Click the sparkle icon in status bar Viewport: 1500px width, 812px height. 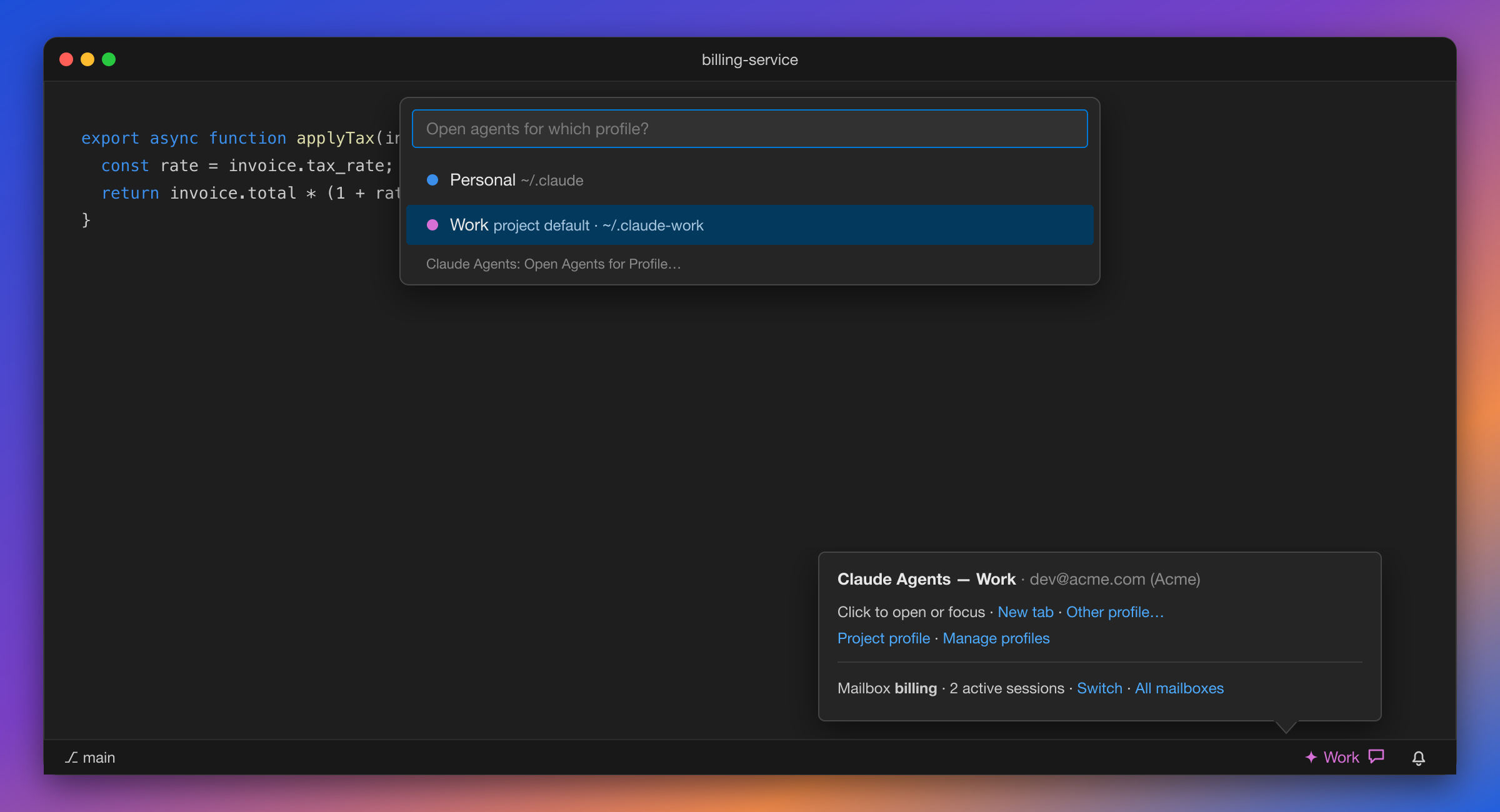[1311, 757]
